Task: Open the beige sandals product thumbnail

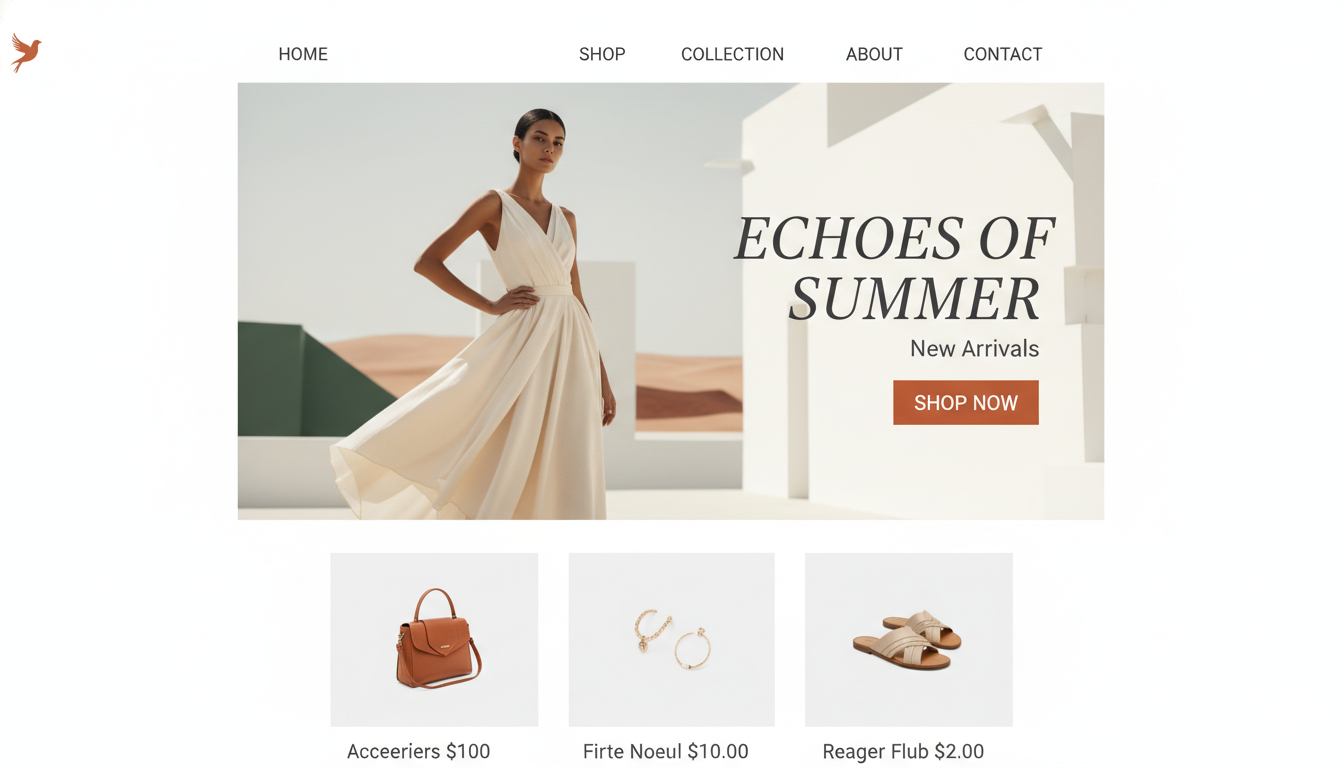Action: point(909,640)
